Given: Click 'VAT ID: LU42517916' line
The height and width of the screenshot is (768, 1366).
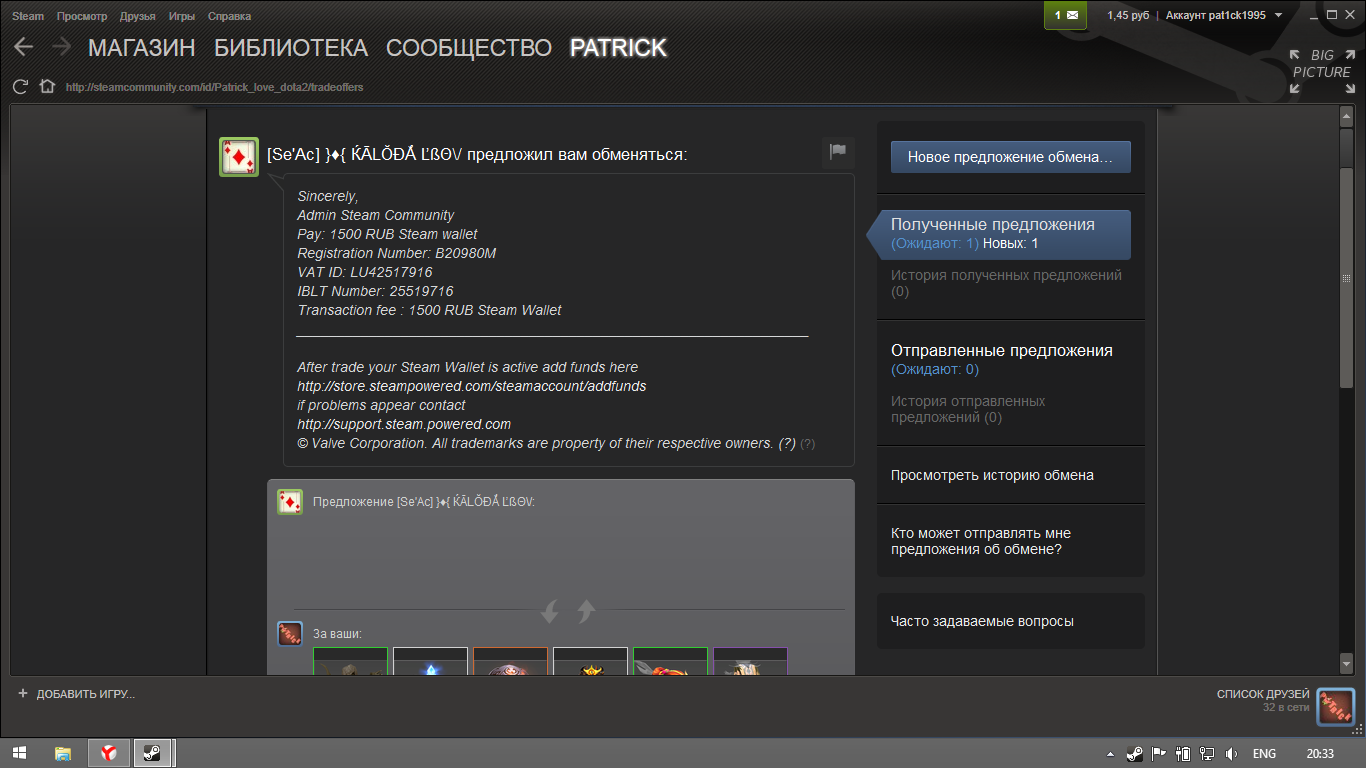Looking at the screenshot, I should [365, 272].
